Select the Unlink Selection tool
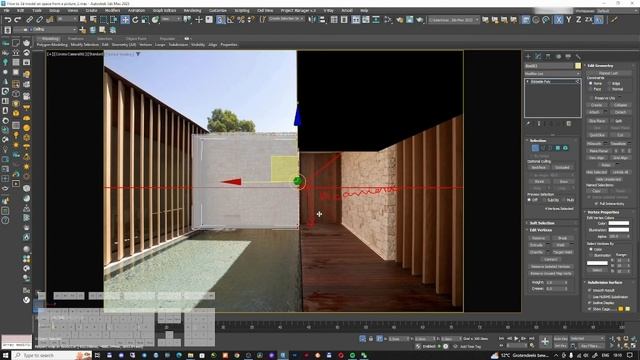640x360 pixels. coord(40,20)
